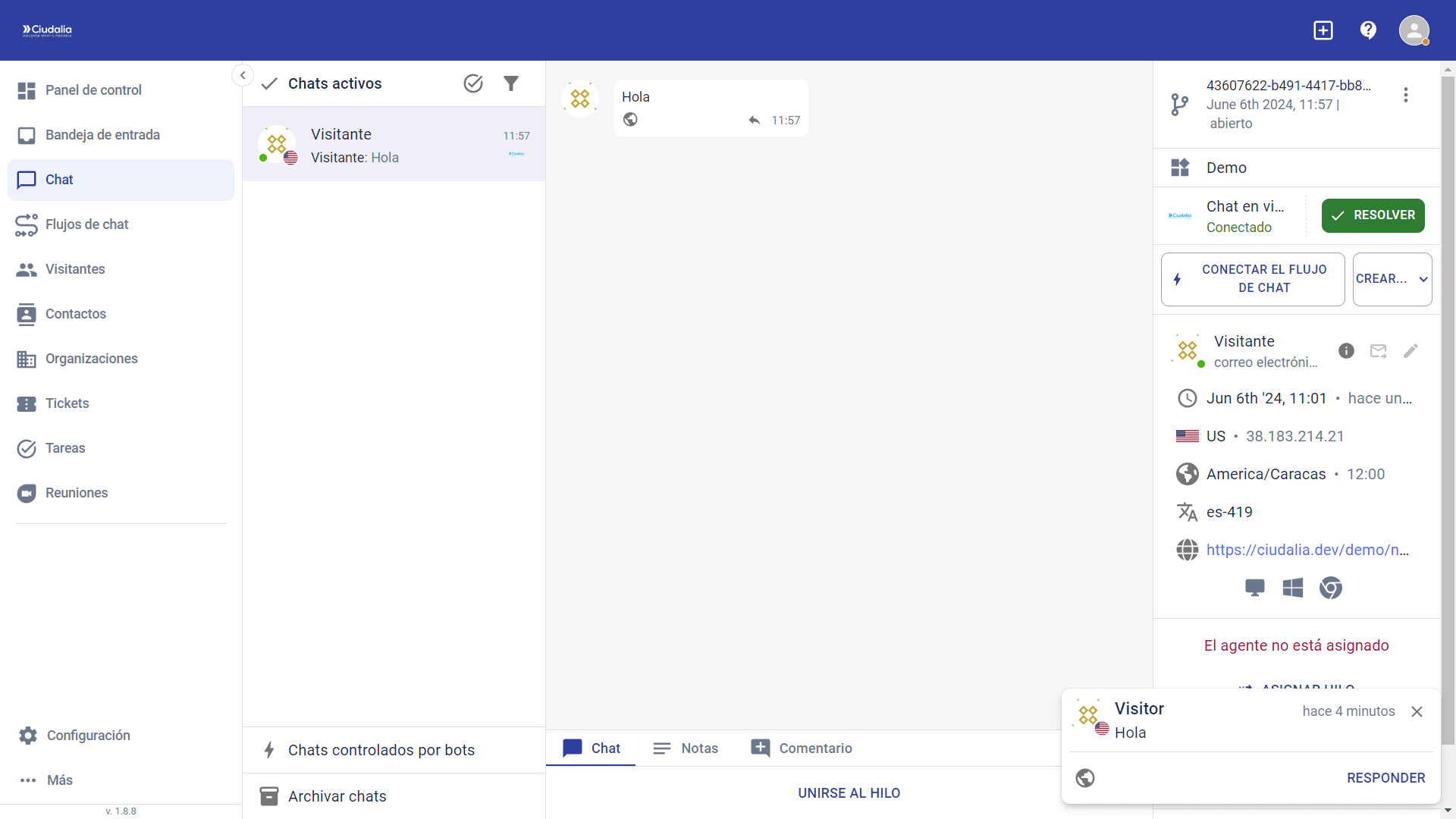The width and height of the screenshot is (1456, 819).
Task: Open the user profile avatar
Action: (x=1414, y=30)
